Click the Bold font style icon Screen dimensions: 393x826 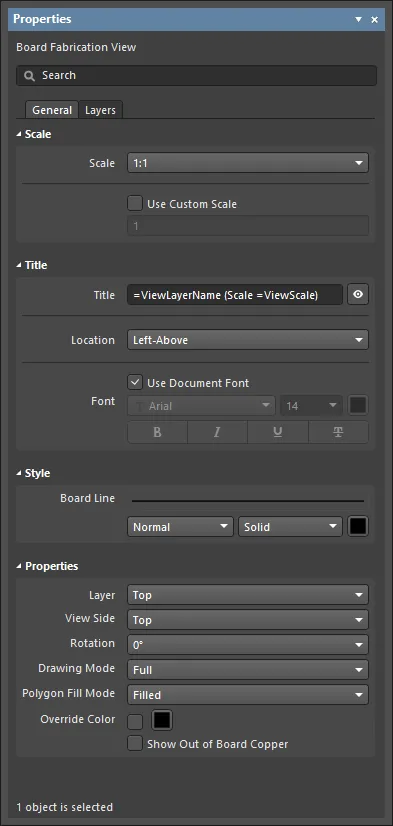(157, 432)
